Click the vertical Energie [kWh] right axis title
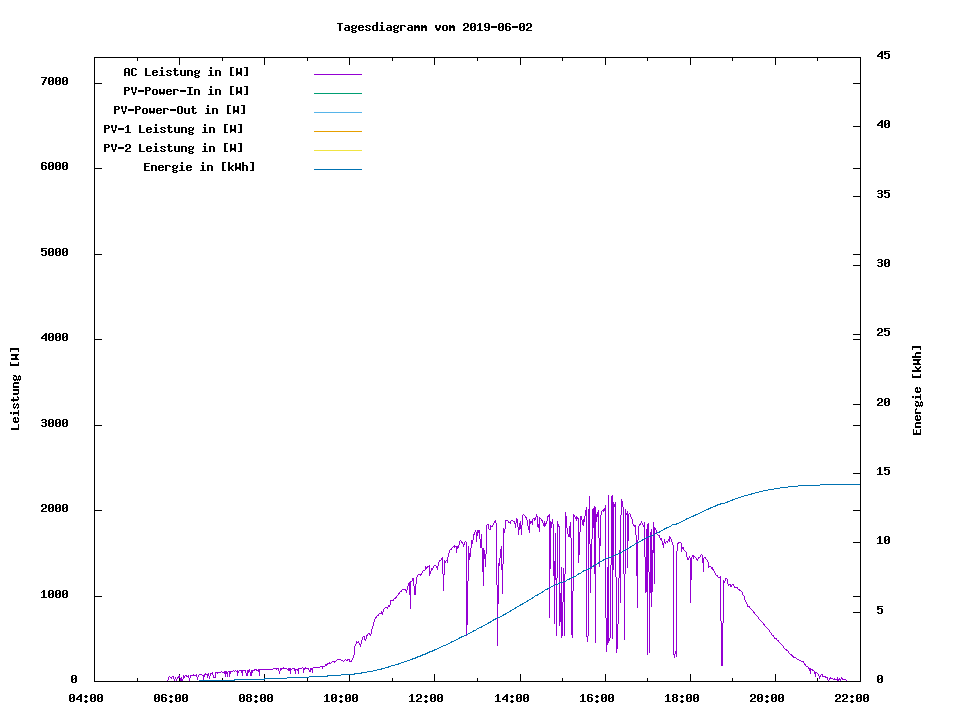This screenshot has width=960, height=720. click(x=917, y=390)
